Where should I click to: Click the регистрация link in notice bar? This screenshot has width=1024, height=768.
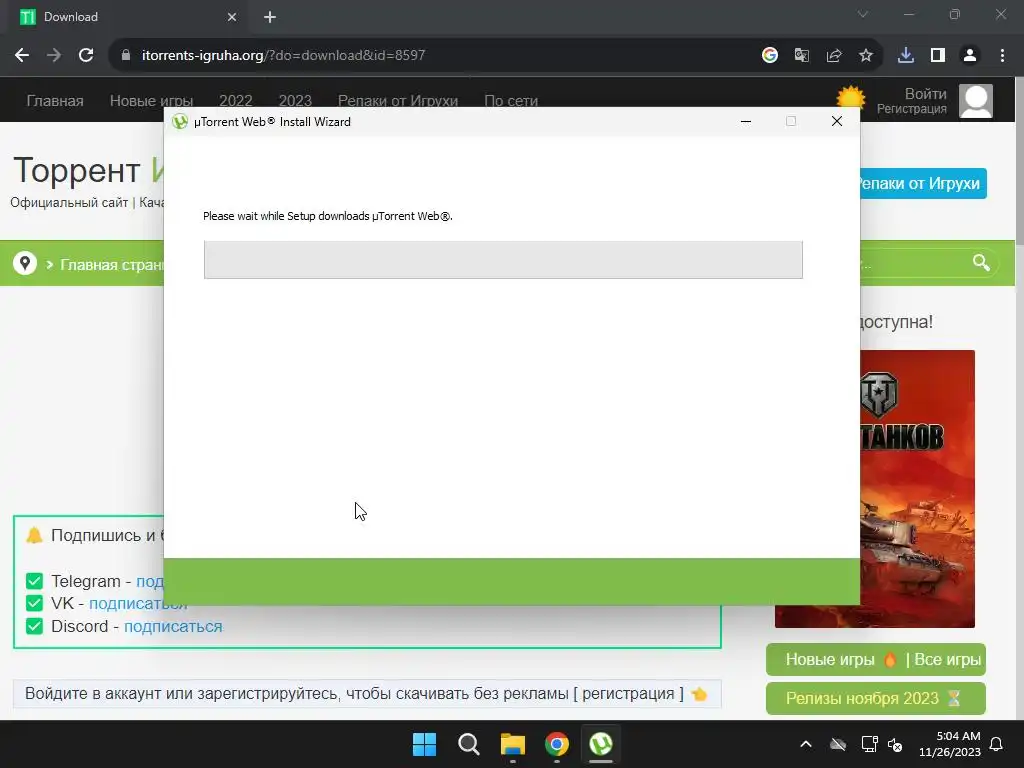pos(628,694)
